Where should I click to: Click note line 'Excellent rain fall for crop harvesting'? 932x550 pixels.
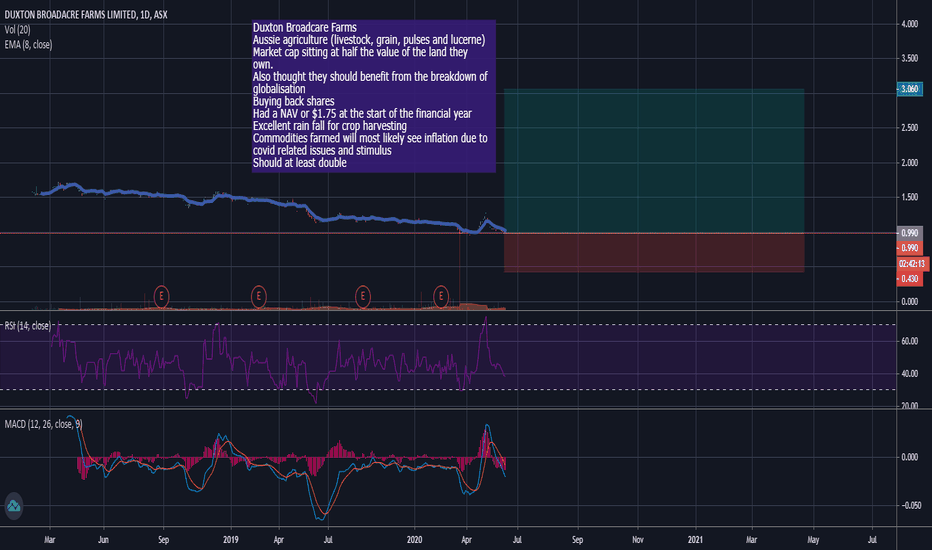pos(330,125)
